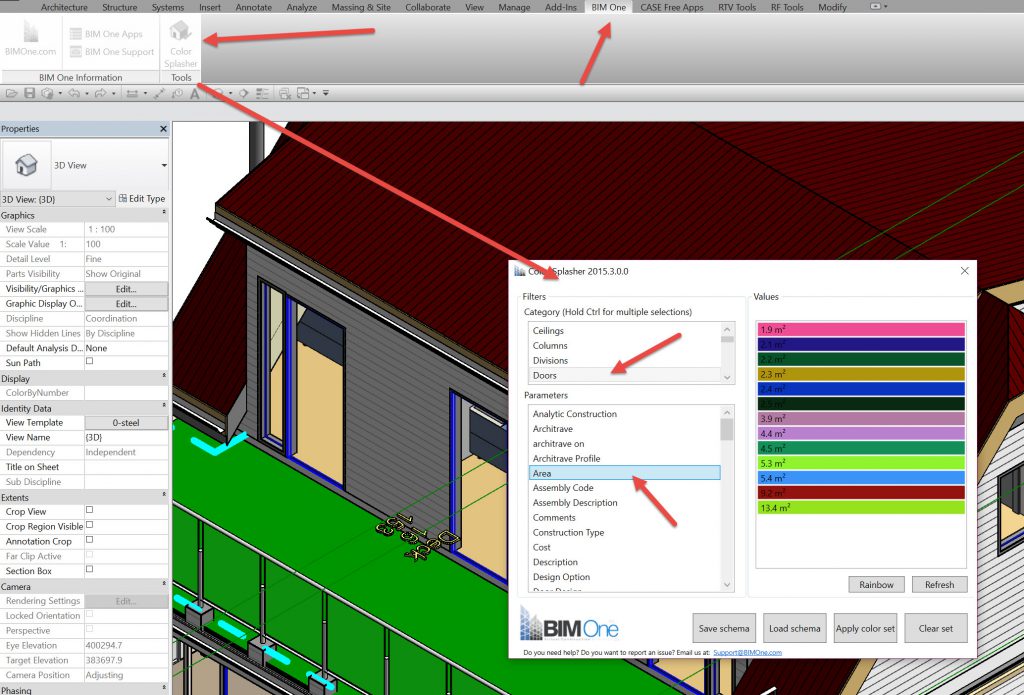Select Area in Parameters list
This screenshot has width=1024, height=695.
624,473
